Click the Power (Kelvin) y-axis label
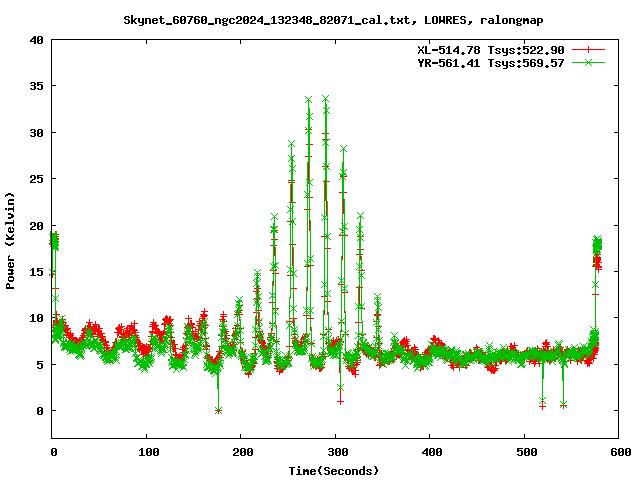The width and height of the screenshot is (640, 480). pyautogui.click(x=10, y=241)
